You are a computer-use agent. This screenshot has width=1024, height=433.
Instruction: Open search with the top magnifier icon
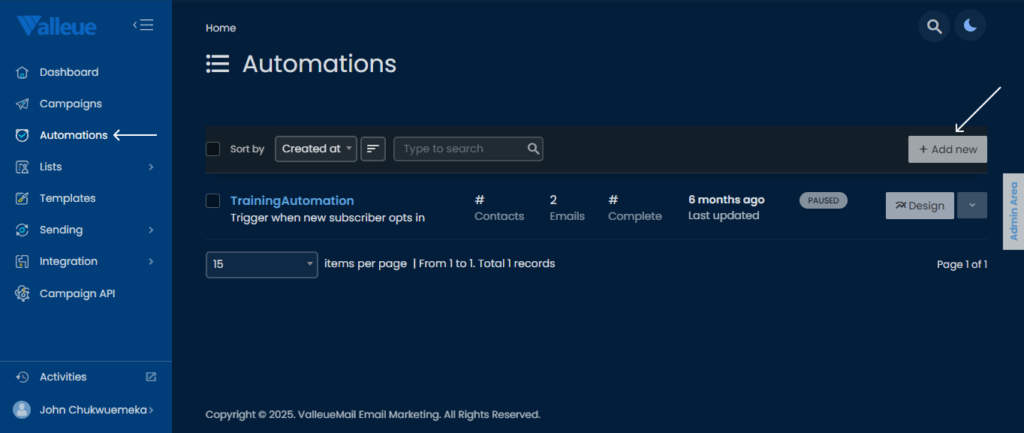(x=935, y=27)
